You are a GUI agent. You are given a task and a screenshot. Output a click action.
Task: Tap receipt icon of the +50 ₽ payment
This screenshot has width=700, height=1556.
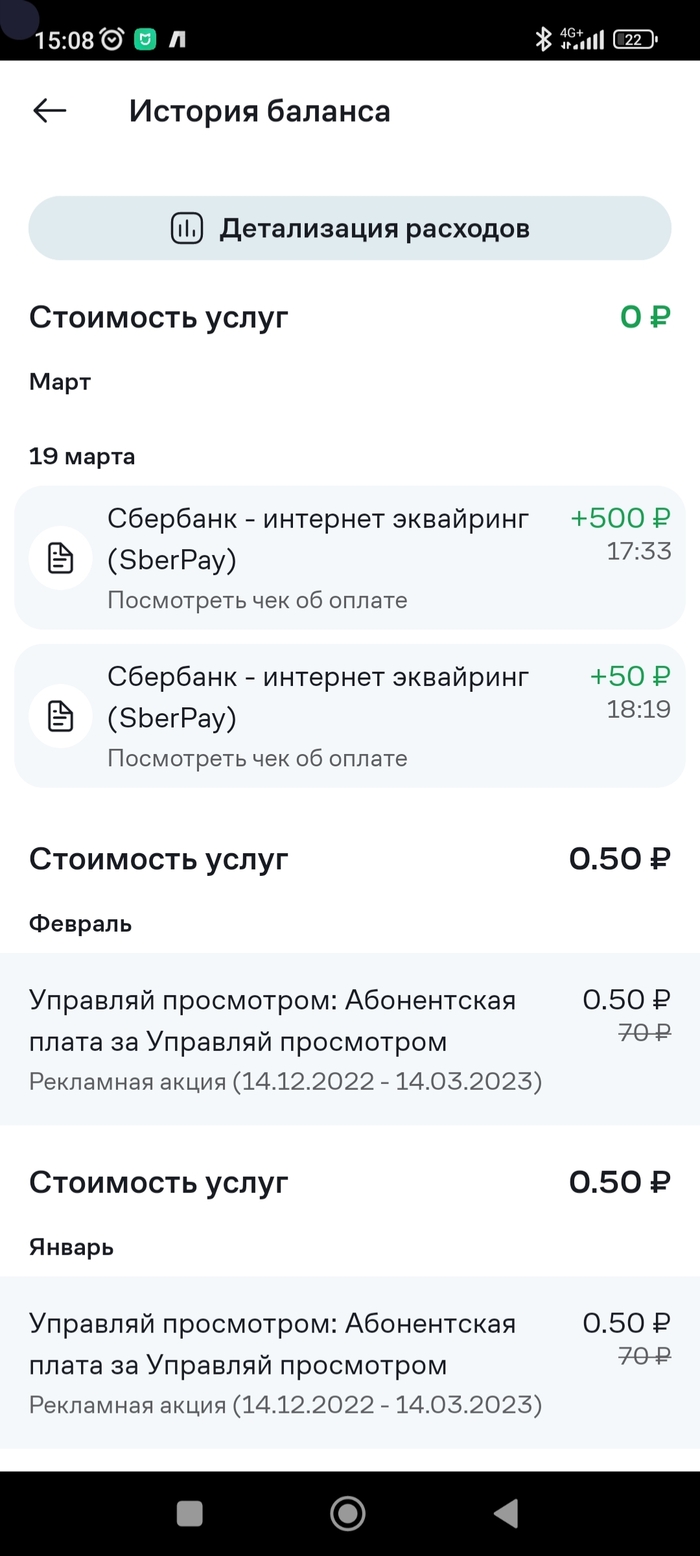61,716
